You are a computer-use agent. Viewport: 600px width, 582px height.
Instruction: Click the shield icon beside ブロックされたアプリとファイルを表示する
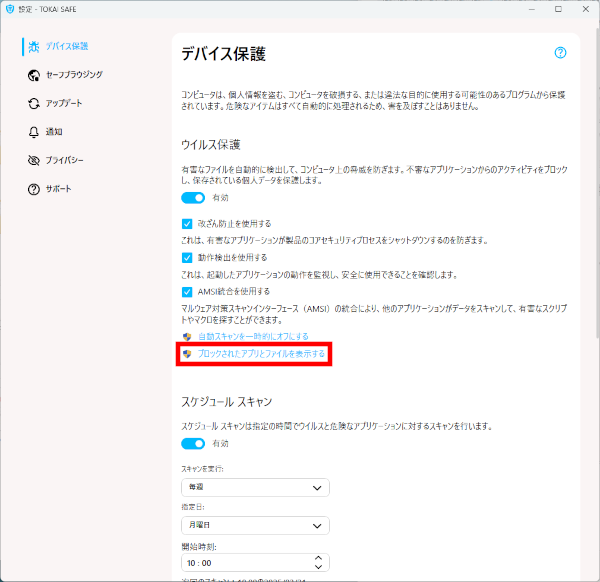[187, 354]
